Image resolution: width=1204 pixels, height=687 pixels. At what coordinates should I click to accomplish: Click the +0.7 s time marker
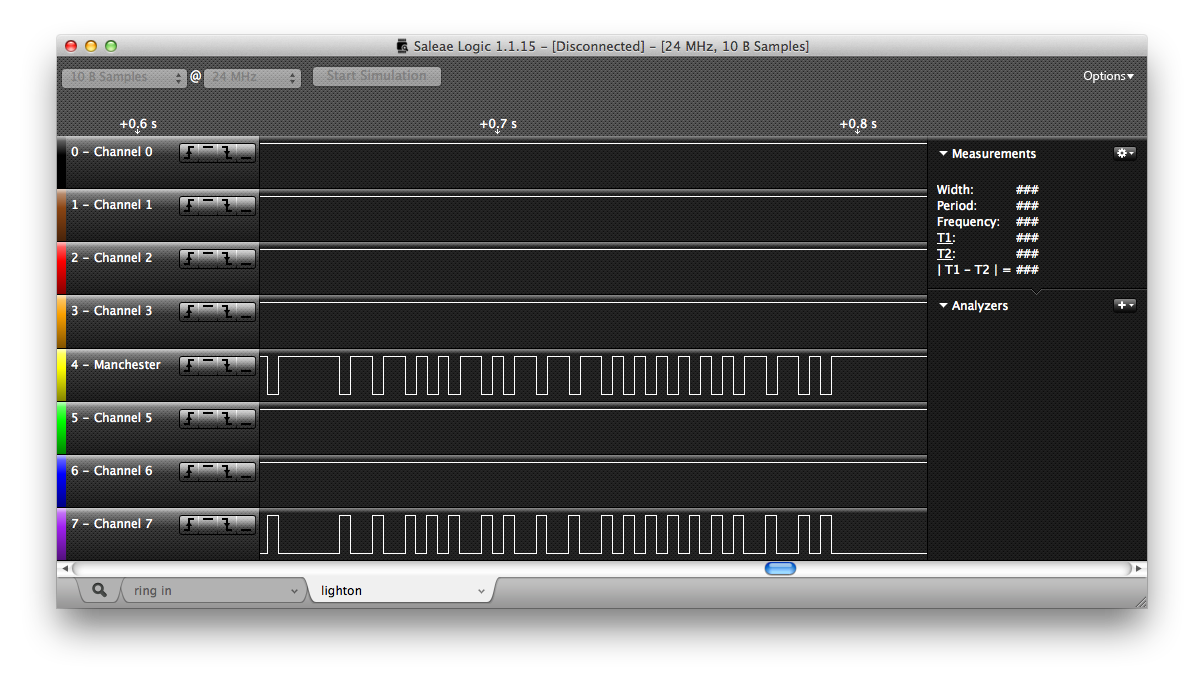pyautogui.click(x=498, y=125)
